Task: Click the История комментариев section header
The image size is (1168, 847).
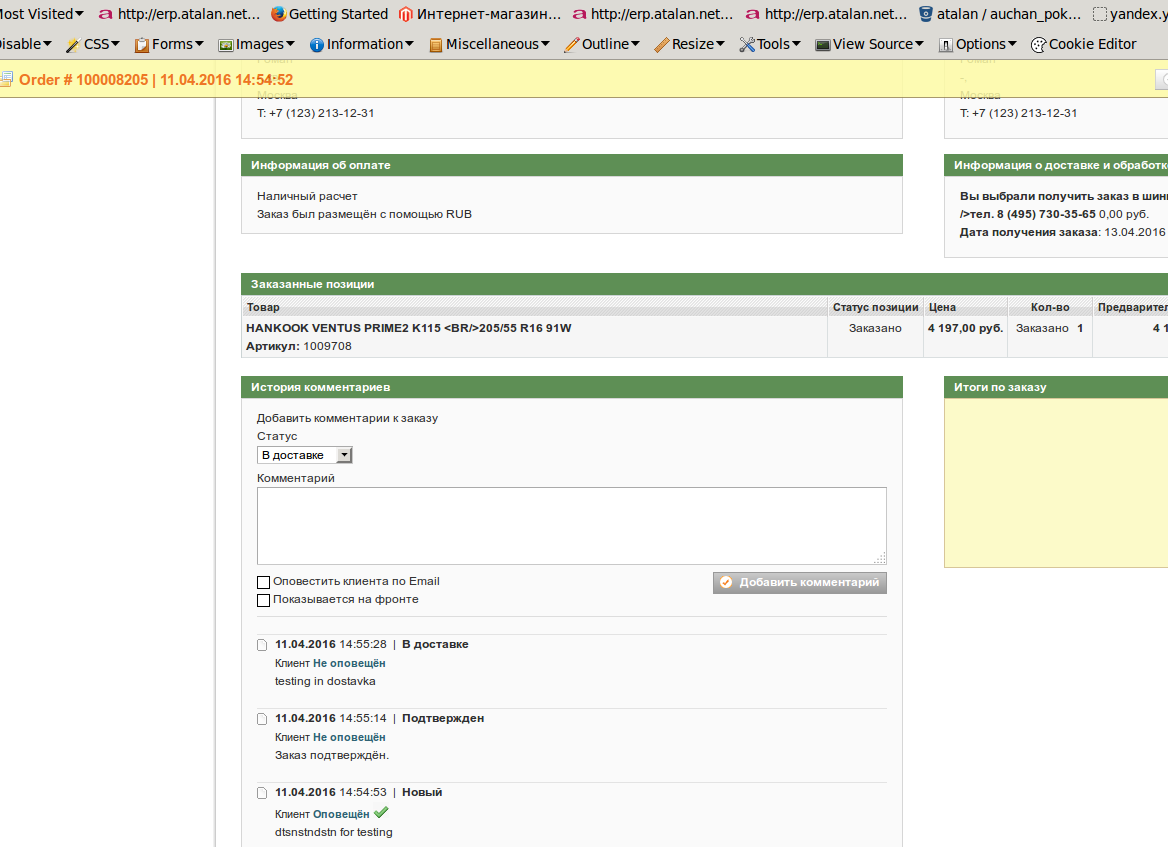Action: pos(571,387)
